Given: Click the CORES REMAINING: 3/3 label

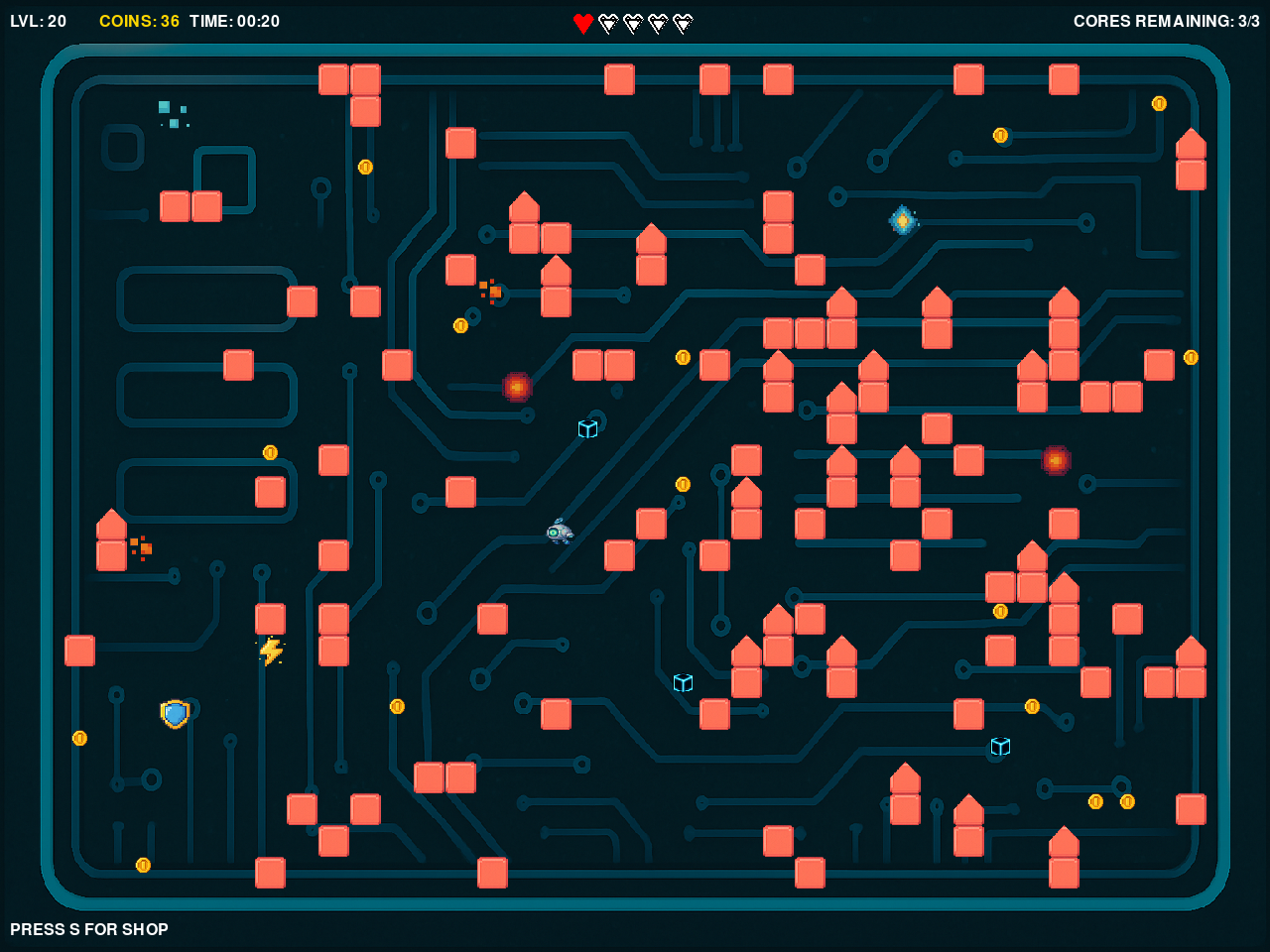Looking at the screenshot, I should click(x=1167, y=21).
